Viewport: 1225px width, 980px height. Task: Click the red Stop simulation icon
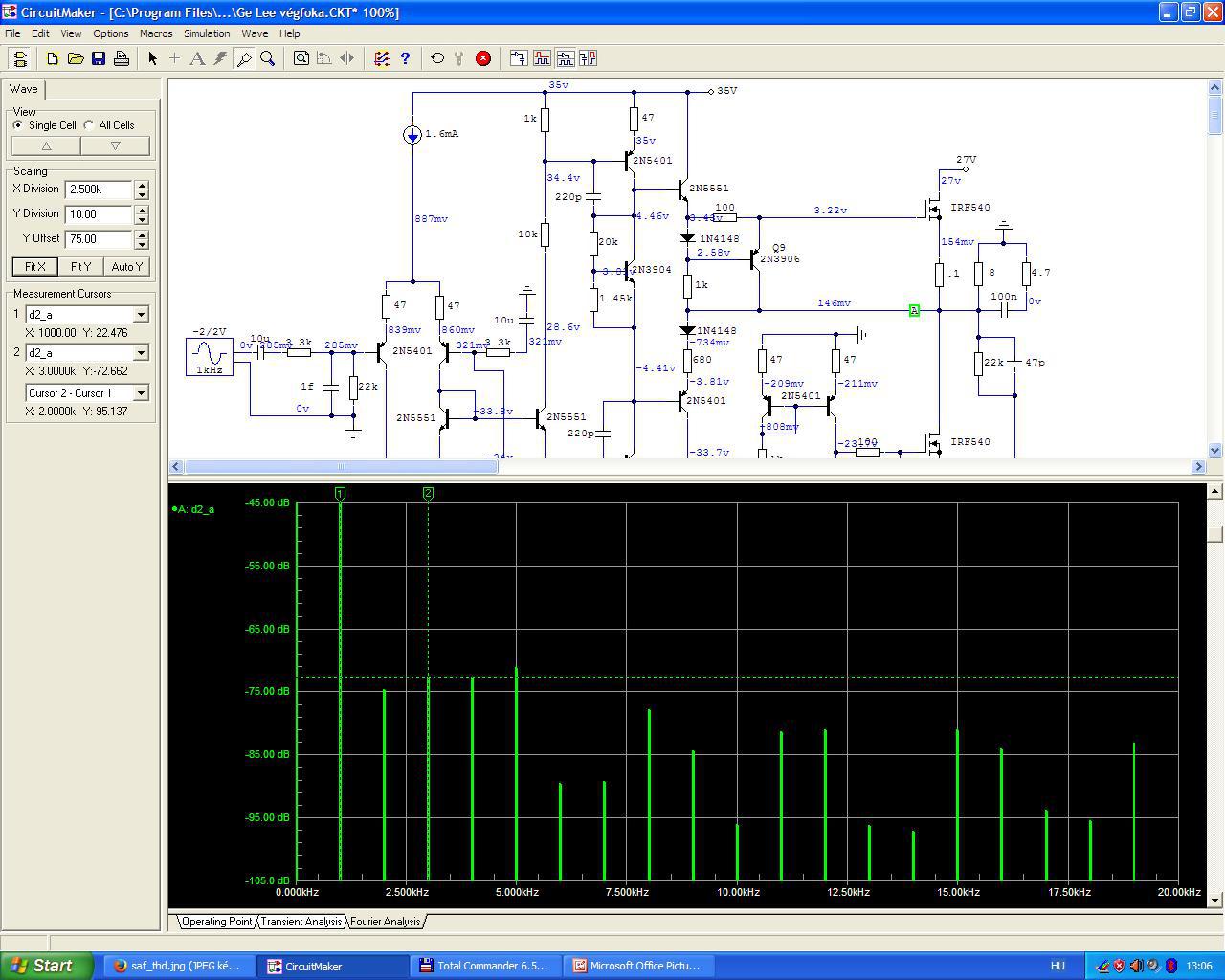point(483,58)
